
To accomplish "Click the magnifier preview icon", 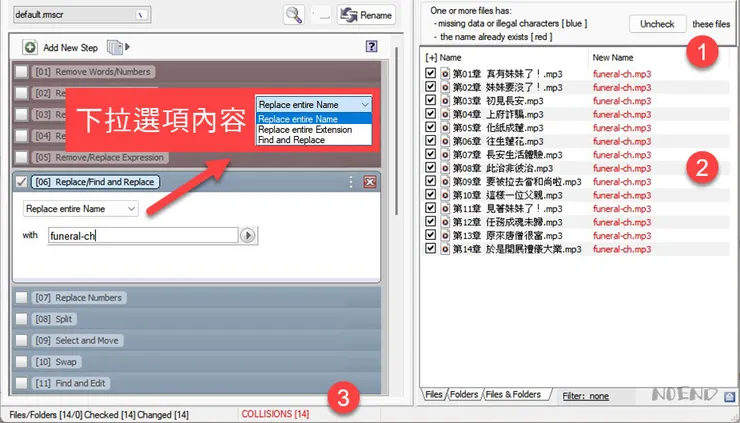I will (294, 15).
